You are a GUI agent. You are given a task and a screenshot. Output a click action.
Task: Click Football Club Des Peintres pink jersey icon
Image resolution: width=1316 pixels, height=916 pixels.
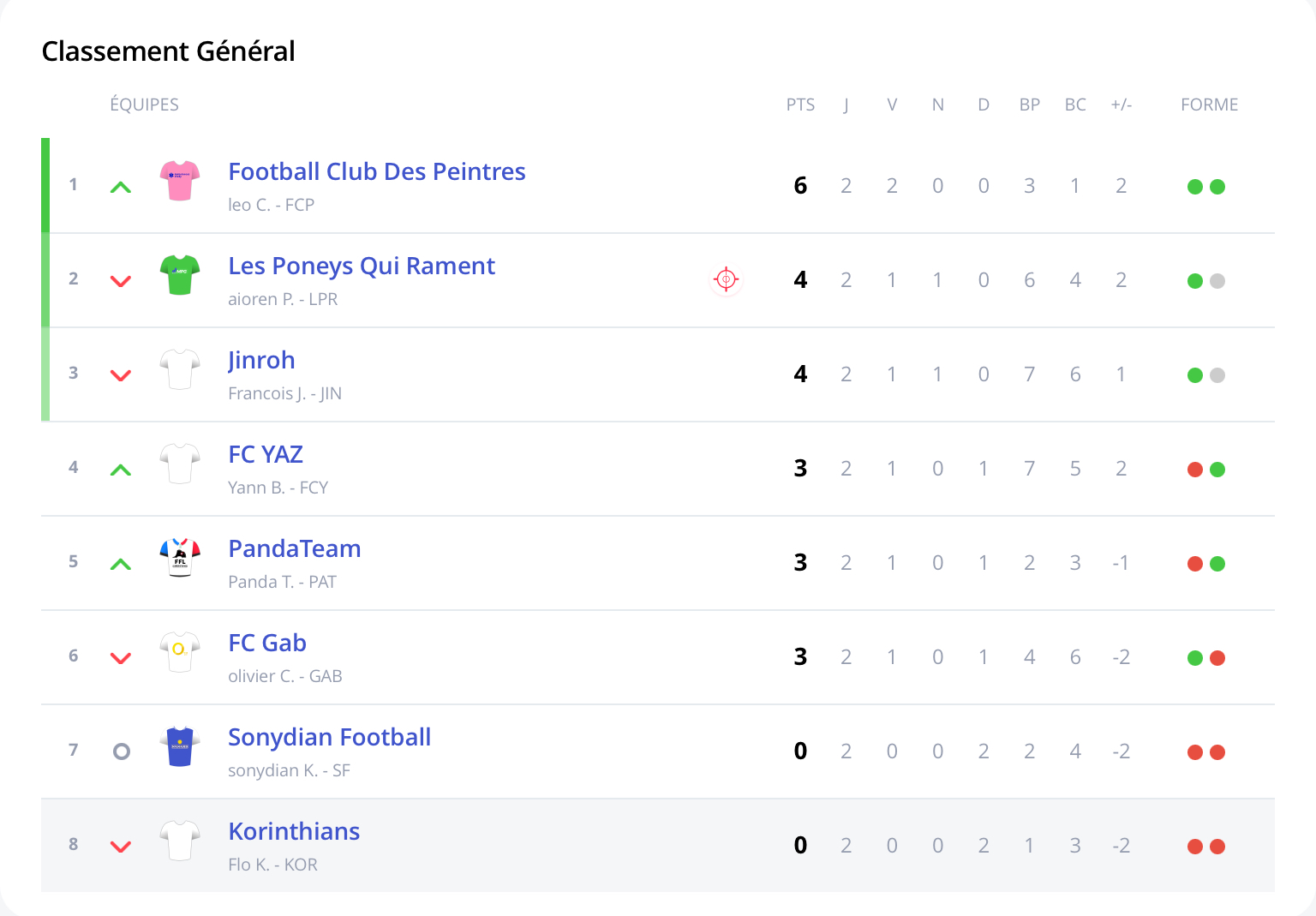point(180,181)
